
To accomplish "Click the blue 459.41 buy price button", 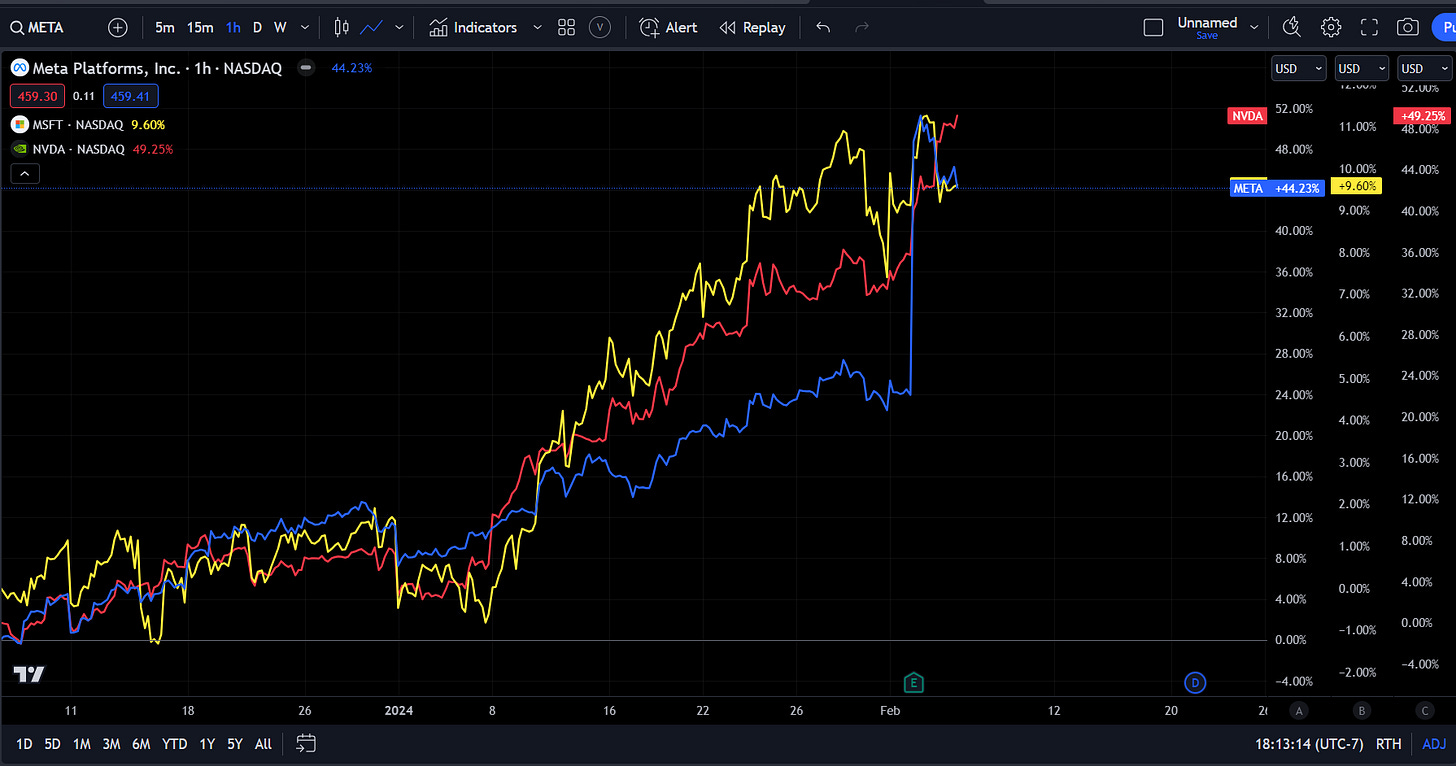I will coord(130,96).
